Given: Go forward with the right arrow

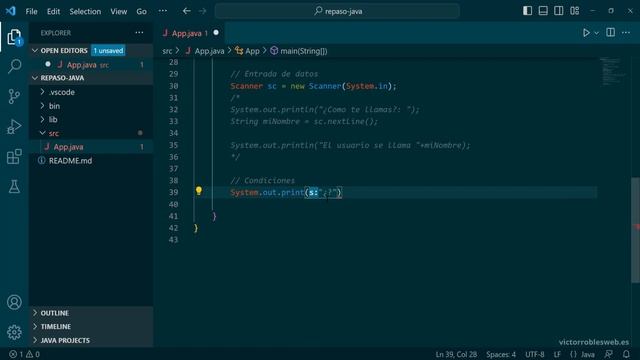Looking at the screenshot, I should [x=202, y=11].
